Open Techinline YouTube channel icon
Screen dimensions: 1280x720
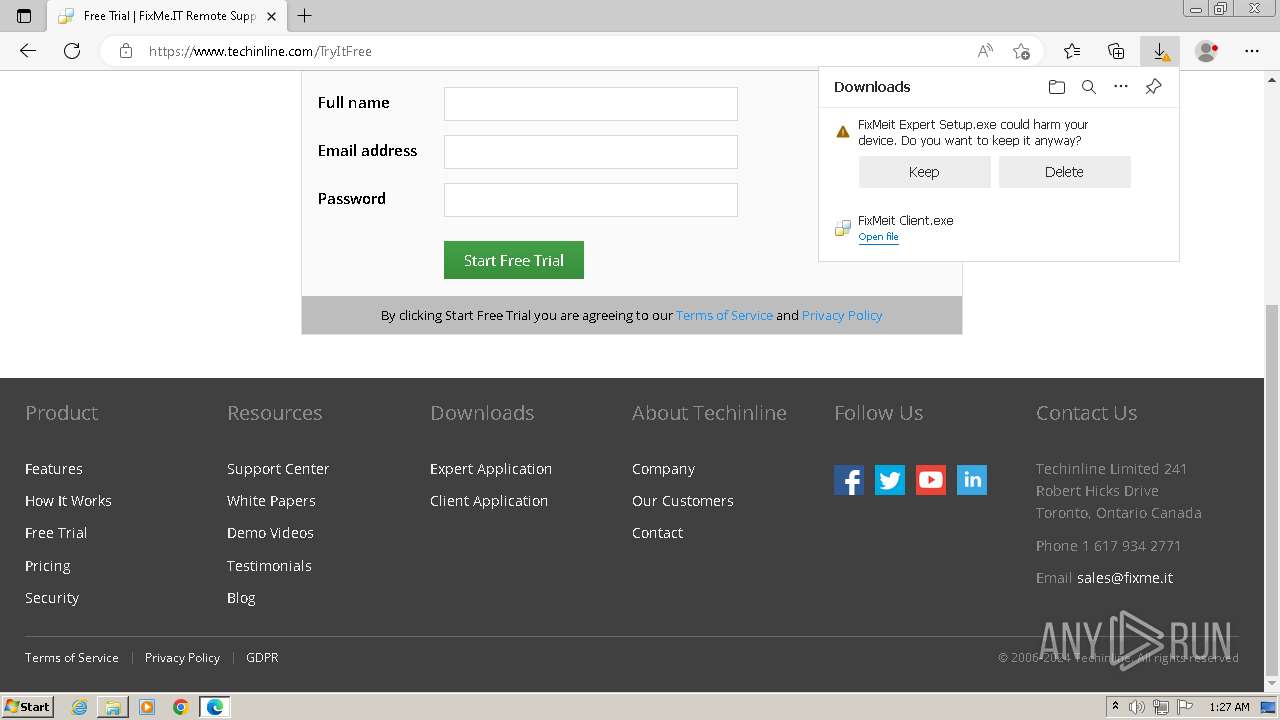(931, 480)
